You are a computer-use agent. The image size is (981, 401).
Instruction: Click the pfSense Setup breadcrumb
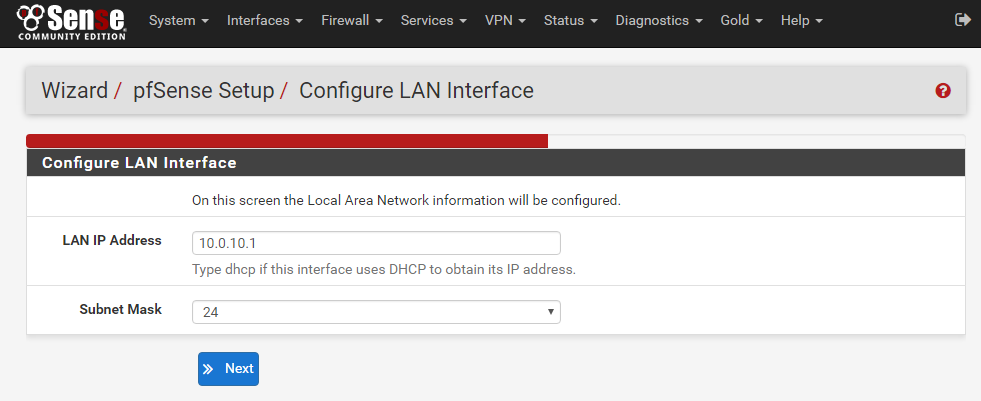pos(203,91)
